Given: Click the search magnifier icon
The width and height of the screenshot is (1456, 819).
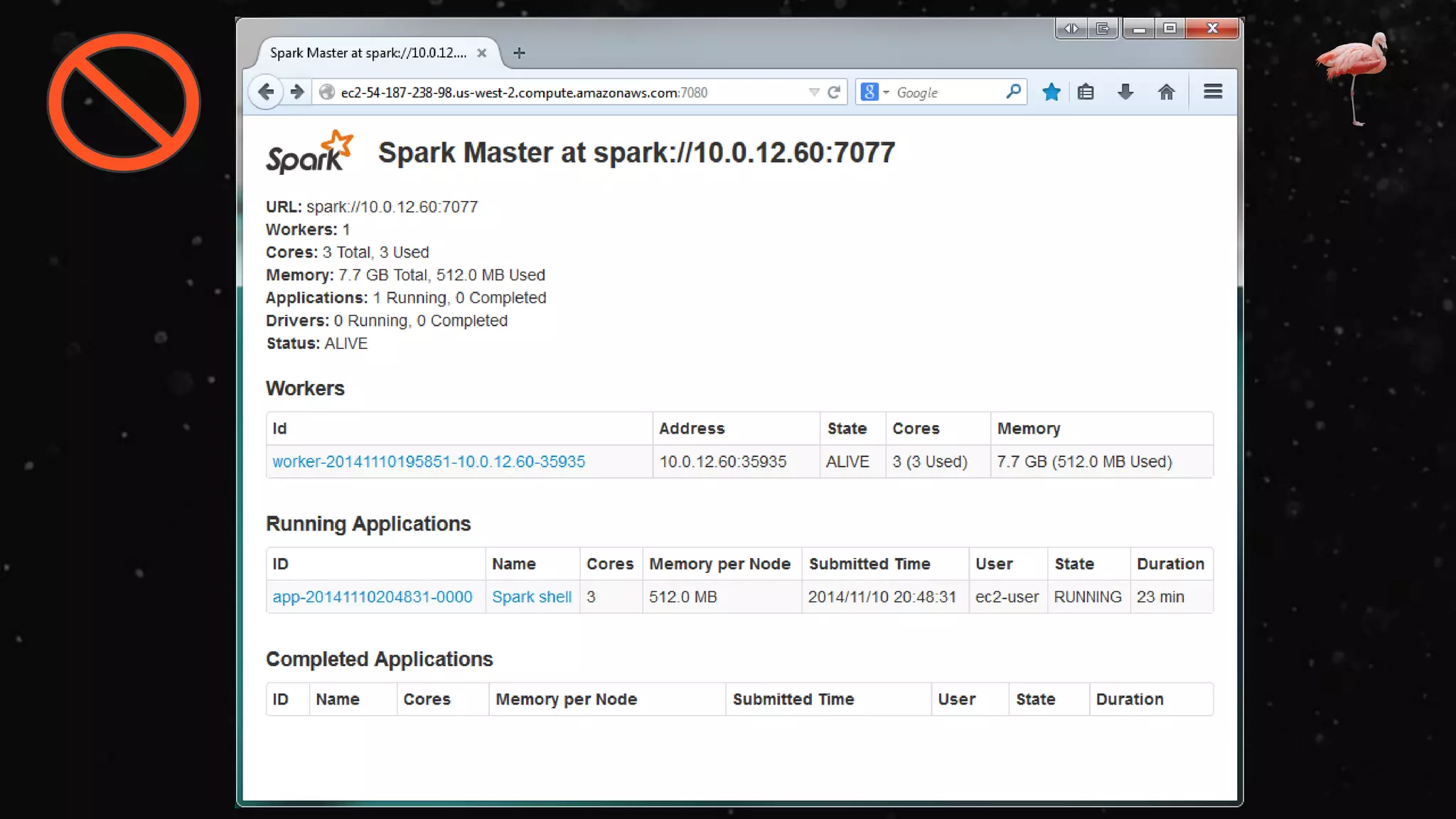Looking at the screenshot, I should tap(1013, 92).
